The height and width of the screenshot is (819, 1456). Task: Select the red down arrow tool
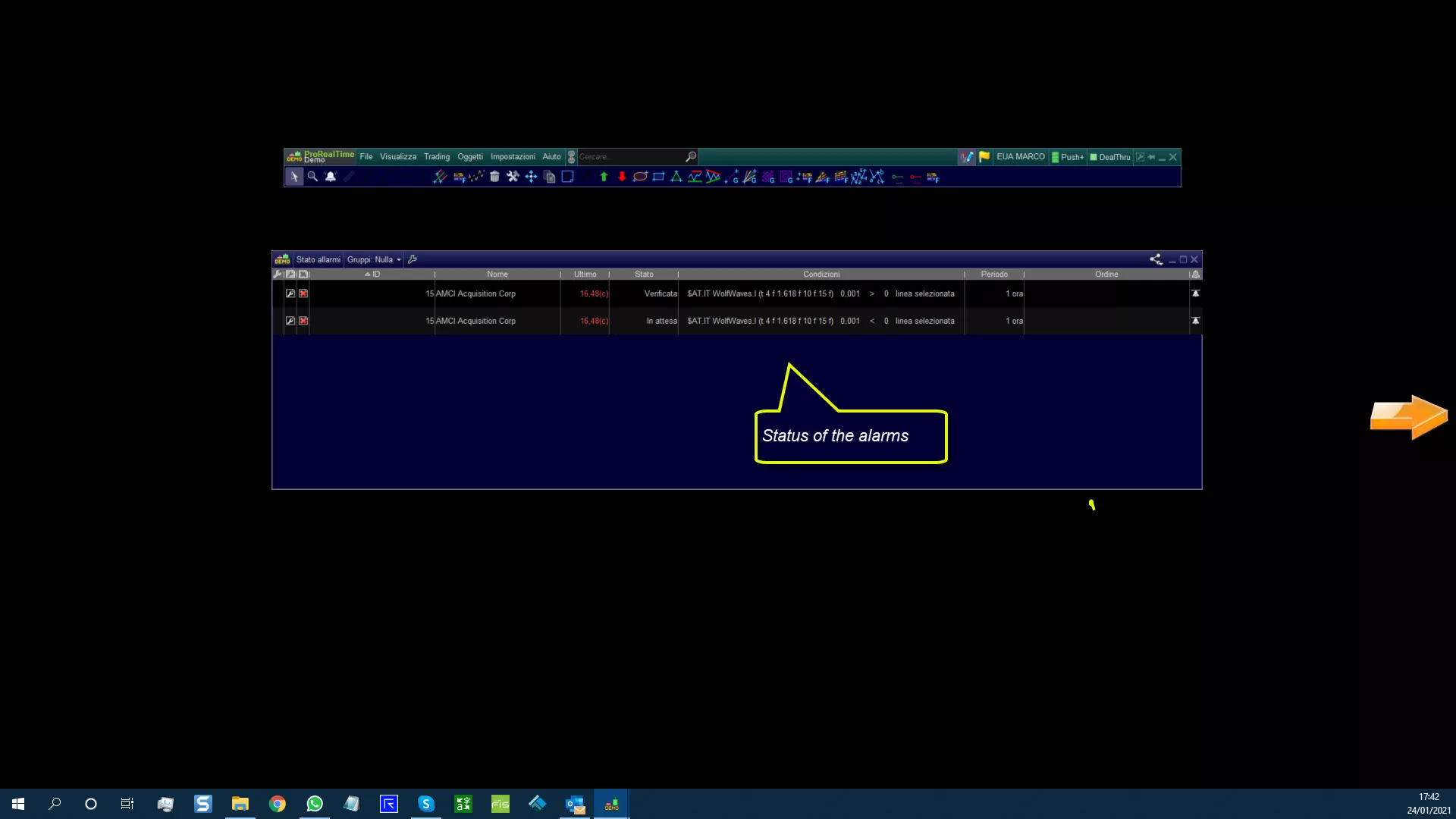tap(622, 177)
